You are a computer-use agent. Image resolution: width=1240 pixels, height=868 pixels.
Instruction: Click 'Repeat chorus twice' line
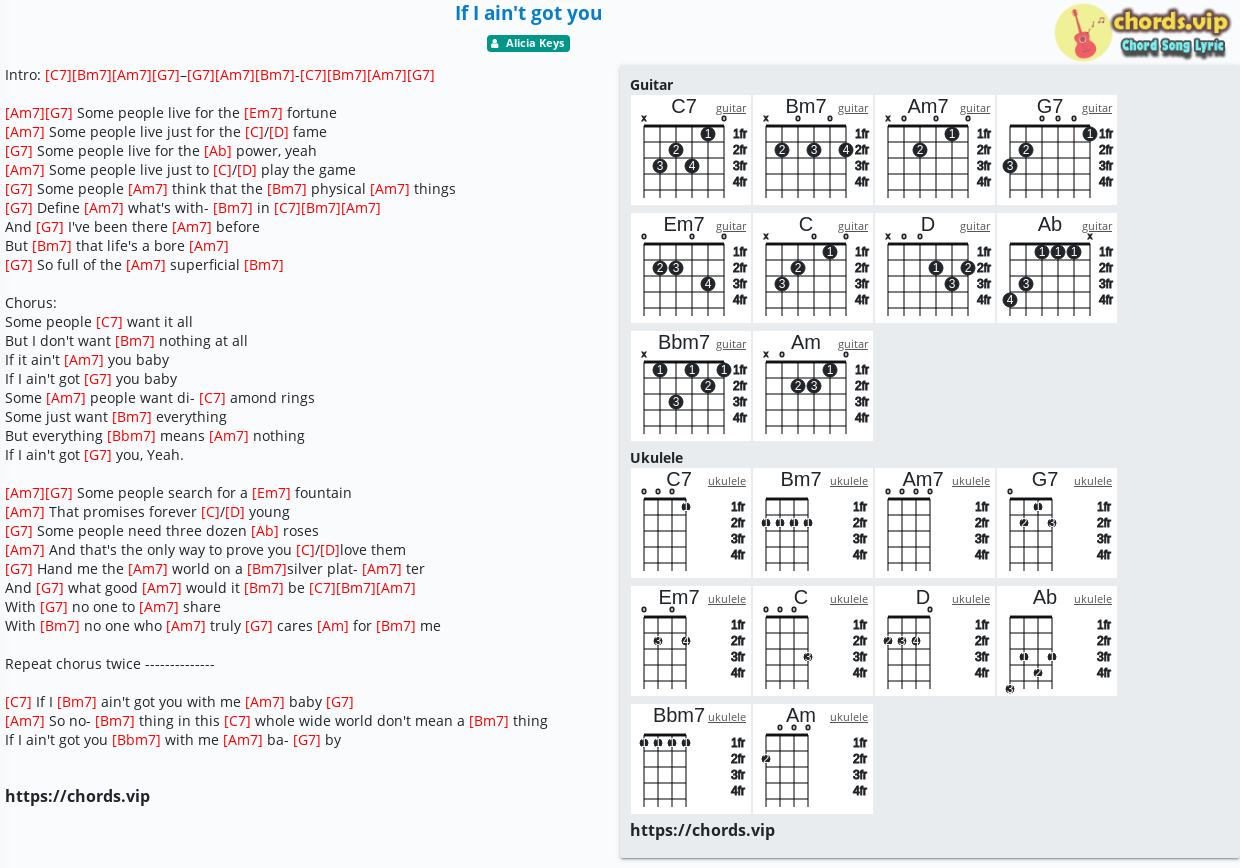(x=110, y=664)
